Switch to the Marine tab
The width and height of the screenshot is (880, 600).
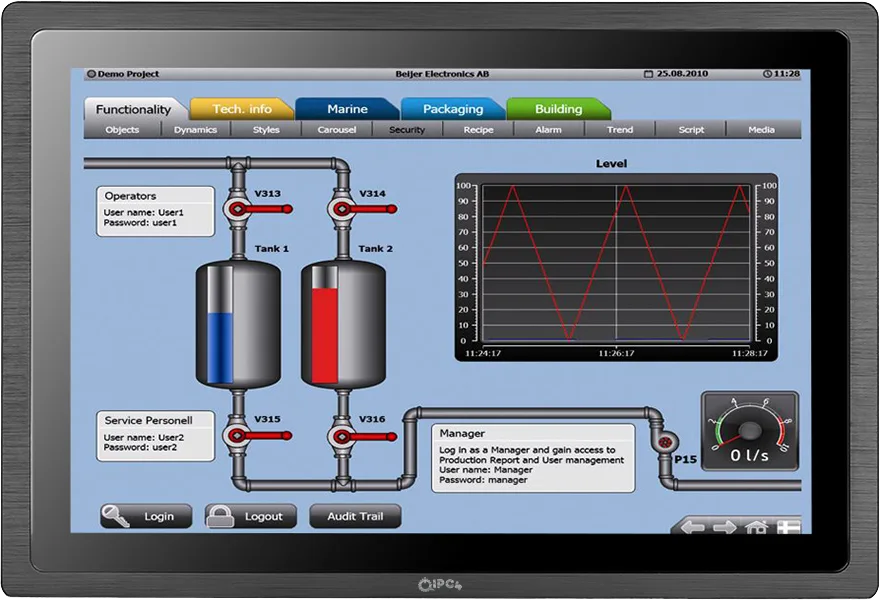point(347,109)
